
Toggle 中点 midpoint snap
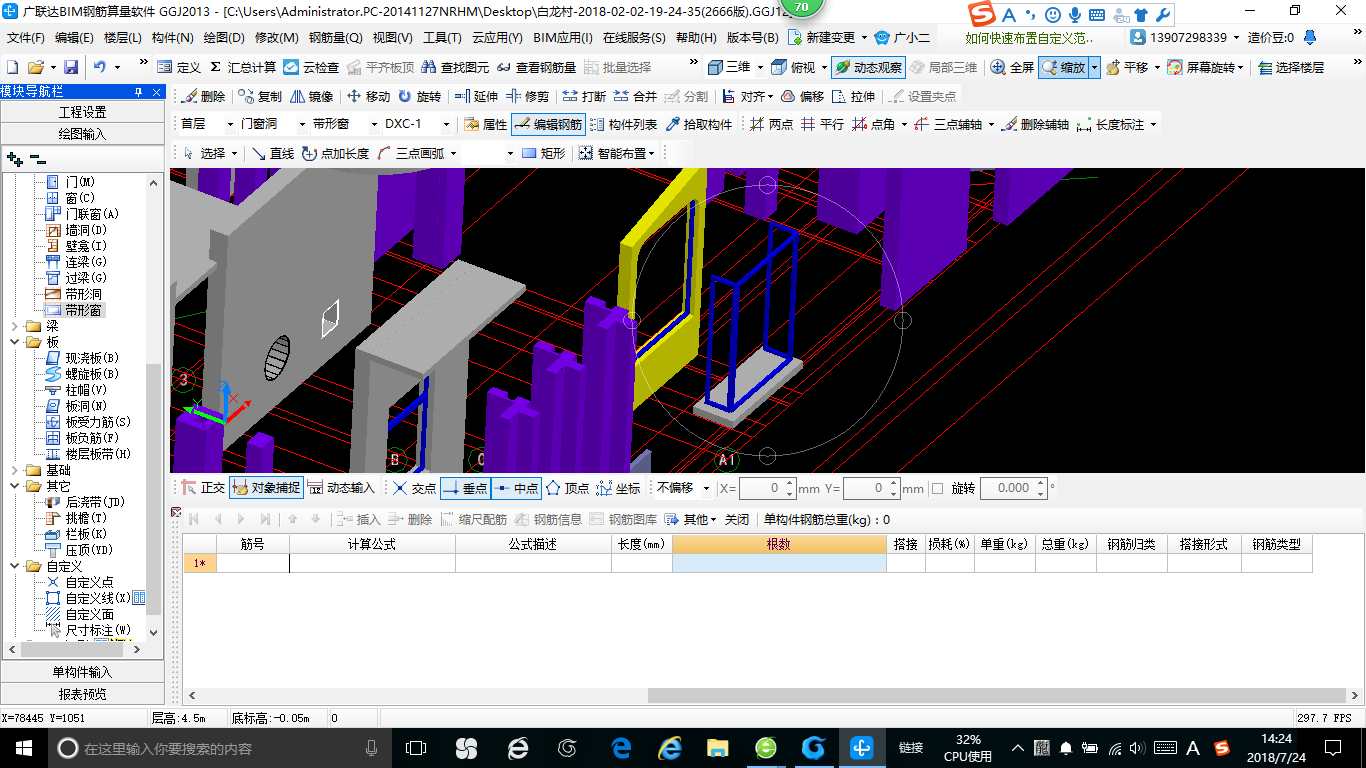[x=516, y=488]
